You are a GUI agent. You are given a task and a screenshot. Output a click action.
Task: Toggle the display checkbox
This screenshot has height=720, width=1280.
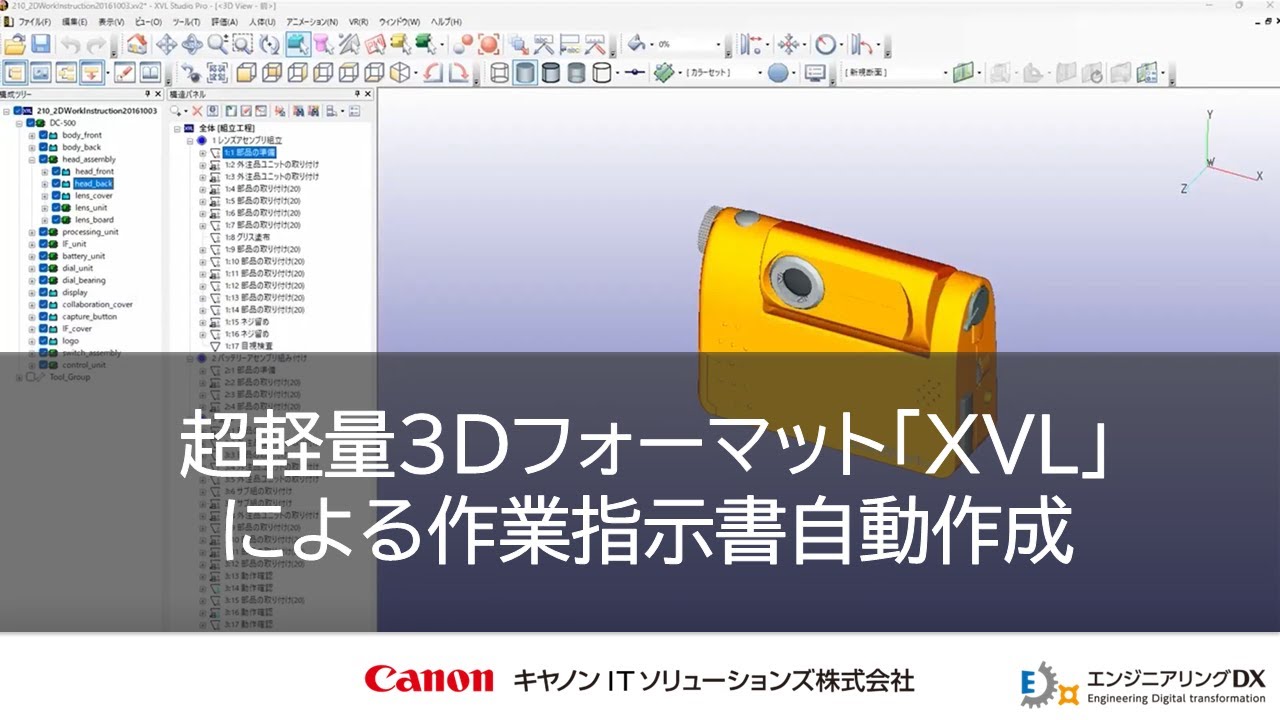coord(43,292)
